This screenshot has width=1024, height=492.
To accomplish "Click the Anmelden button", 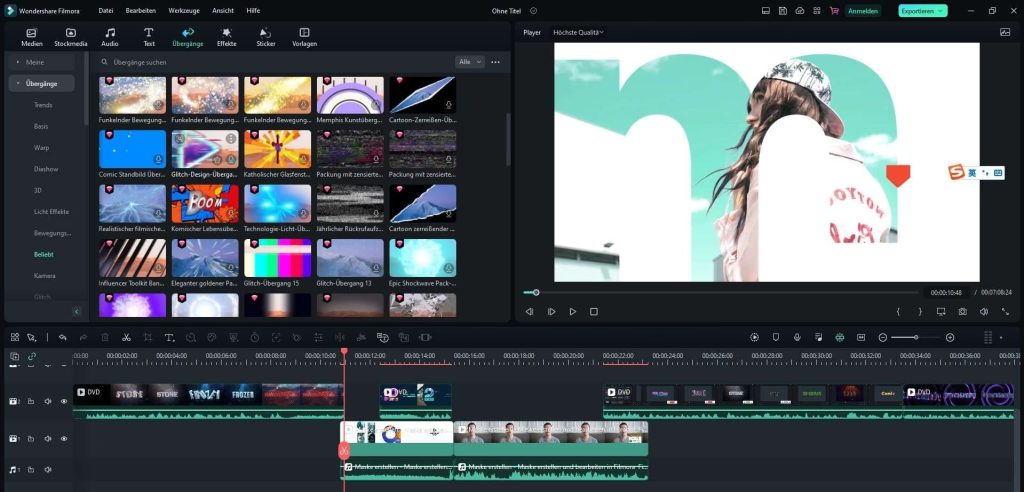I will tap(863, 10).
